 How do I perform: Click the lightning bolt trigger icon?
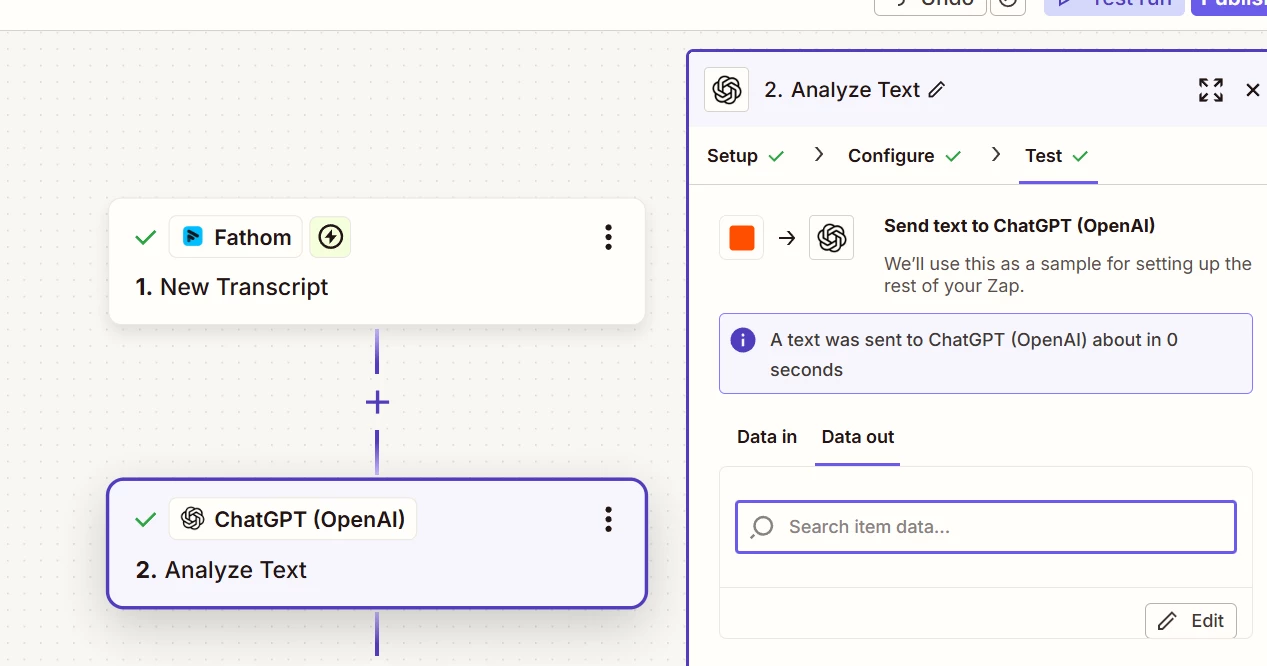(330, 237)
